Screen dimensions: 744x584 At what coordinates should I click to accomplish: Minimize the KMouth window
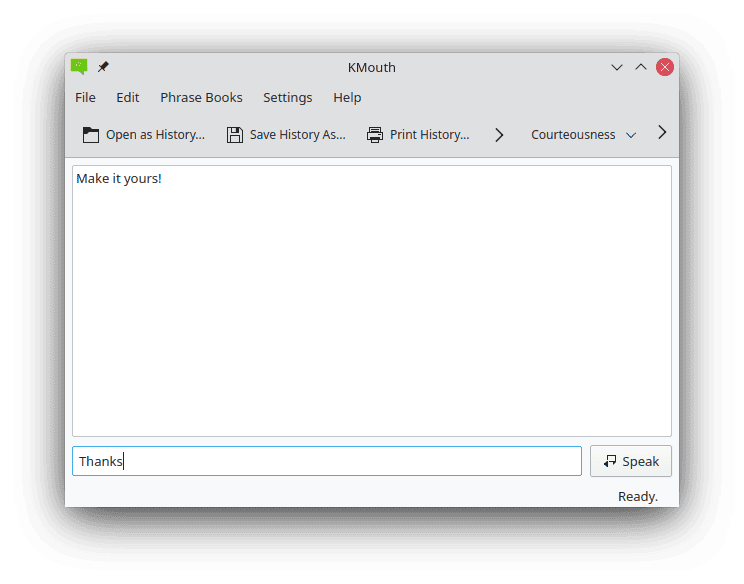[x=616, y=67]
